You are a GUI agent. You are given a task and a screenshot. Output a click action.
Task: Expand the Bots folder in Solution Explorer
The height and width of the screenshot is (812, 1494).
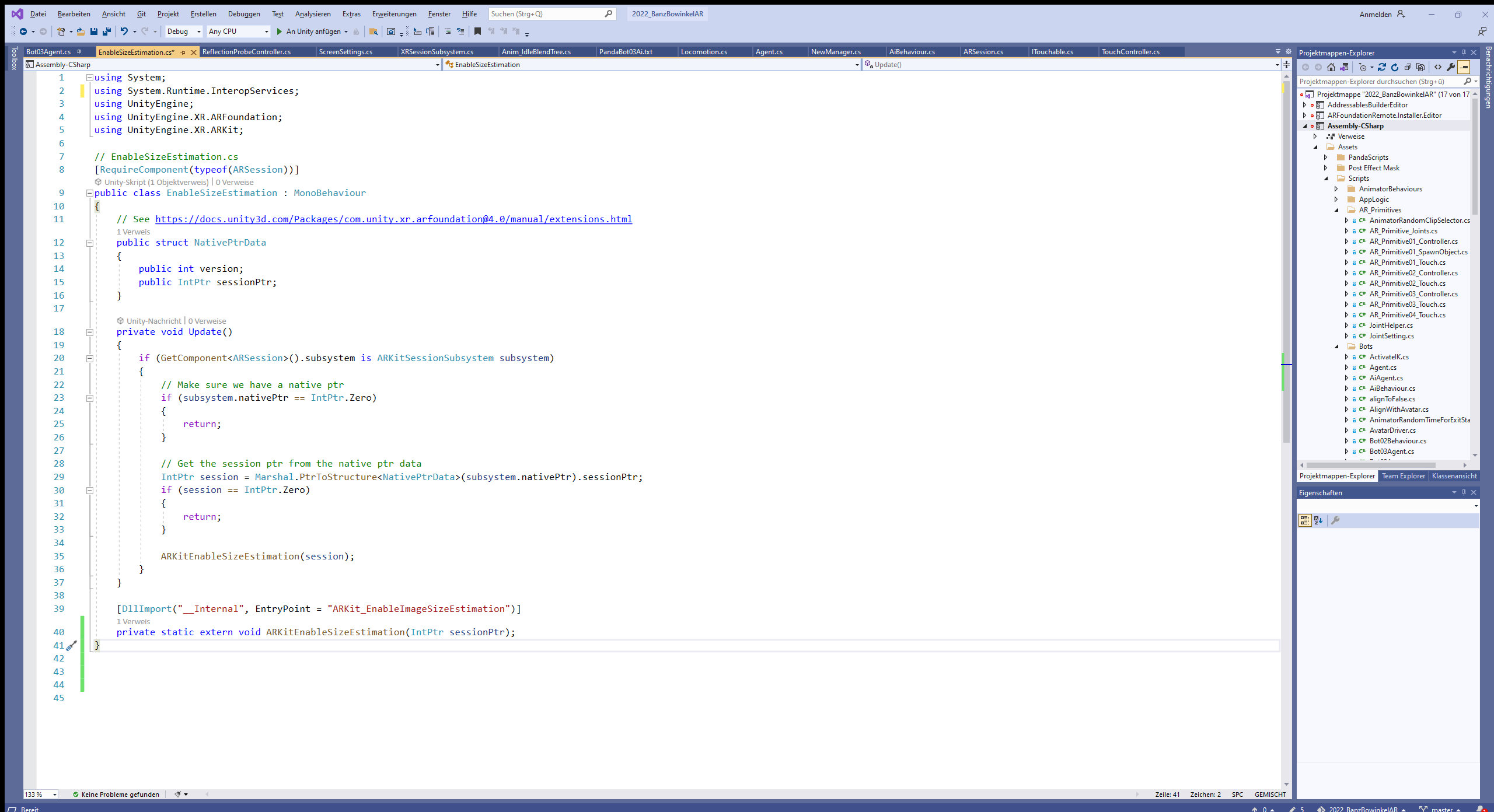pyautogui.click(x=1336, y=346)
